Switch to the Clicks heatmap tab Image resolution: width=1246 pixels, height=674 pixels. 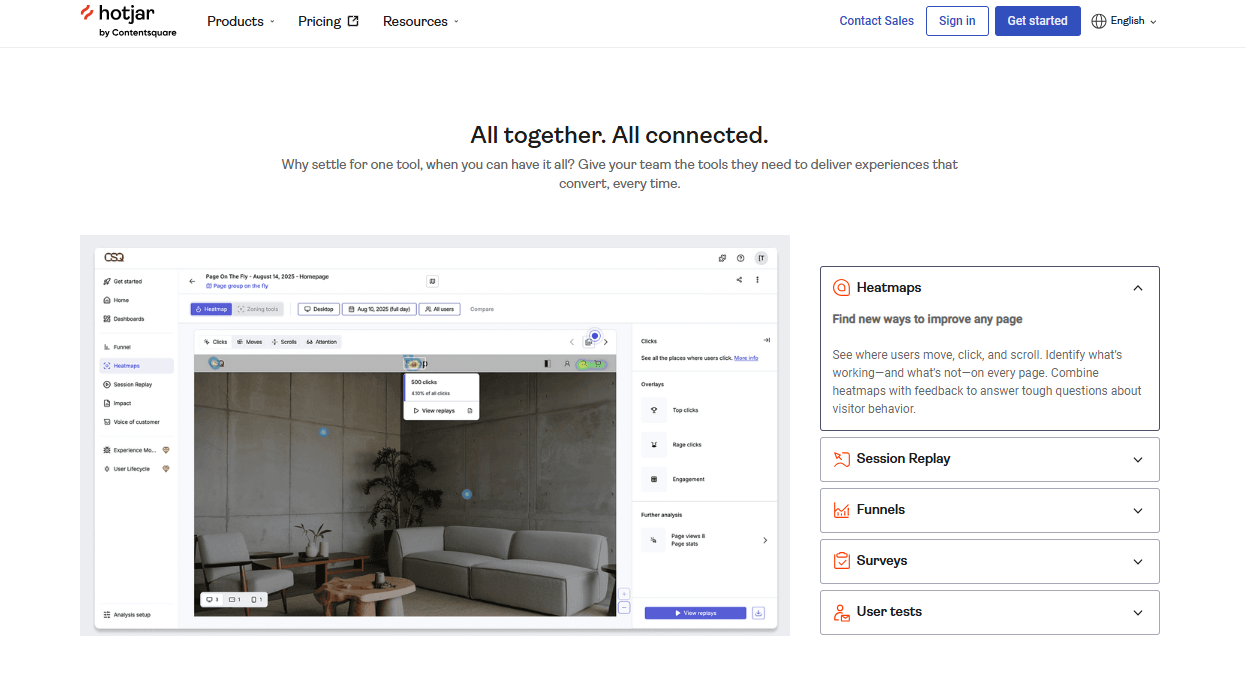(216, 342)
